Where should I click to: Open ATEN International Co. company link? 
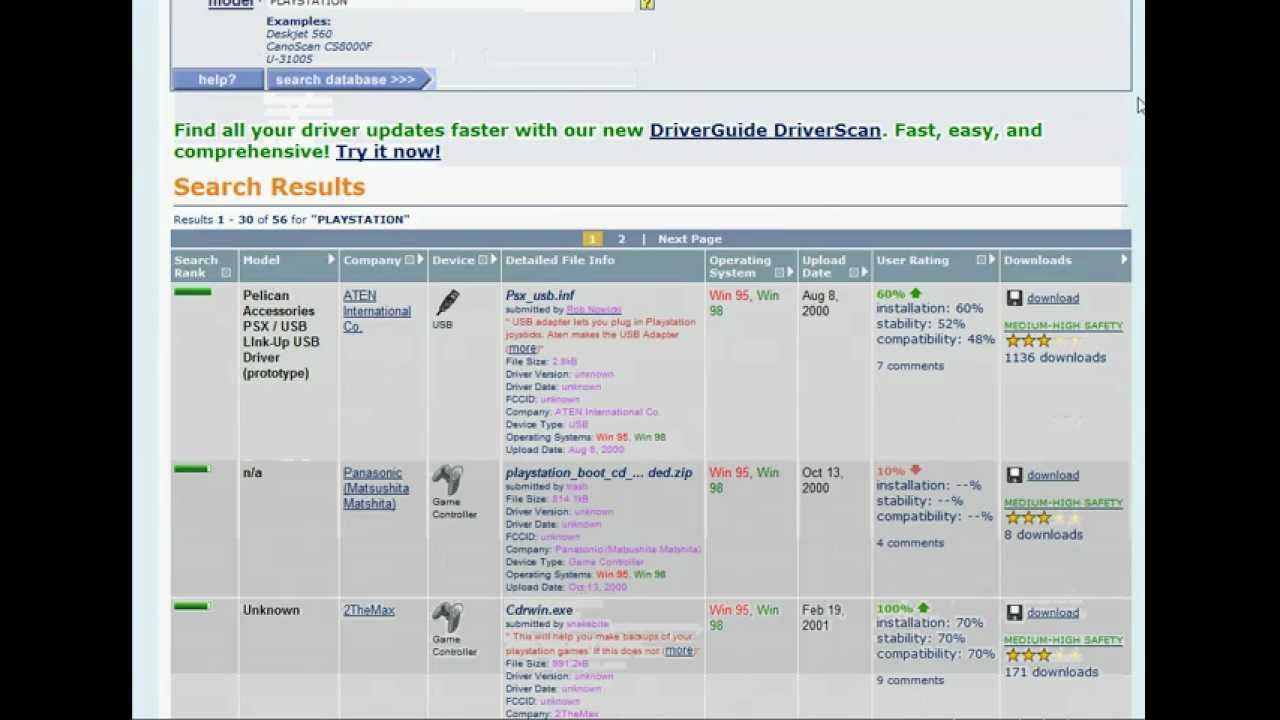click(x=377, y=311)
